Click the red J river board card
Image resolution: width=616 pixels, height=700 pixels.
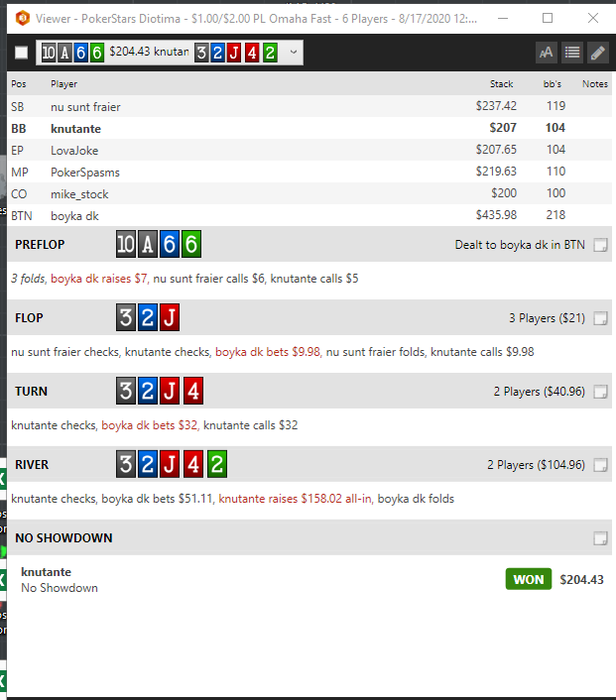(x=170, y=464)
